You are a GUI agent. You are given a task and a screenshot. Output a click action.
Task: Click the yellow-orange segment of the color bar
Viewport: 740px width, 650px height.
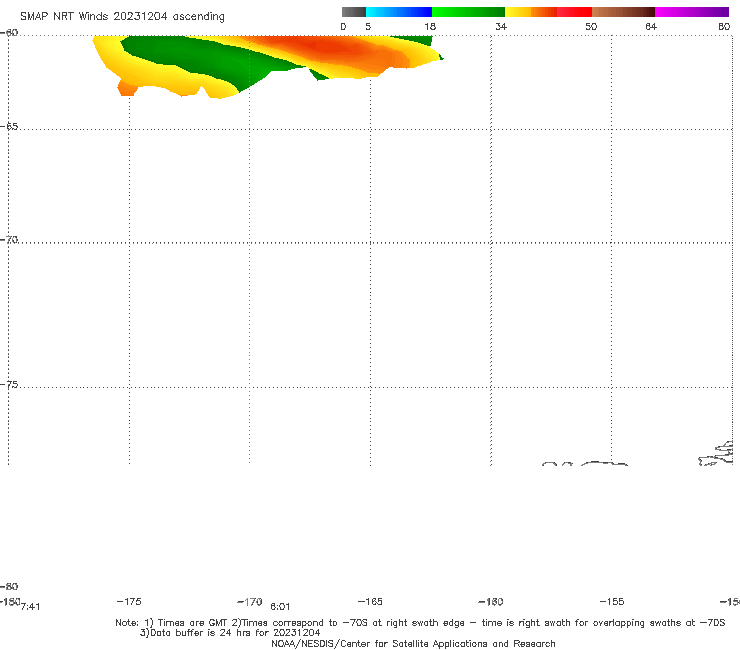(x=530, y=12)
